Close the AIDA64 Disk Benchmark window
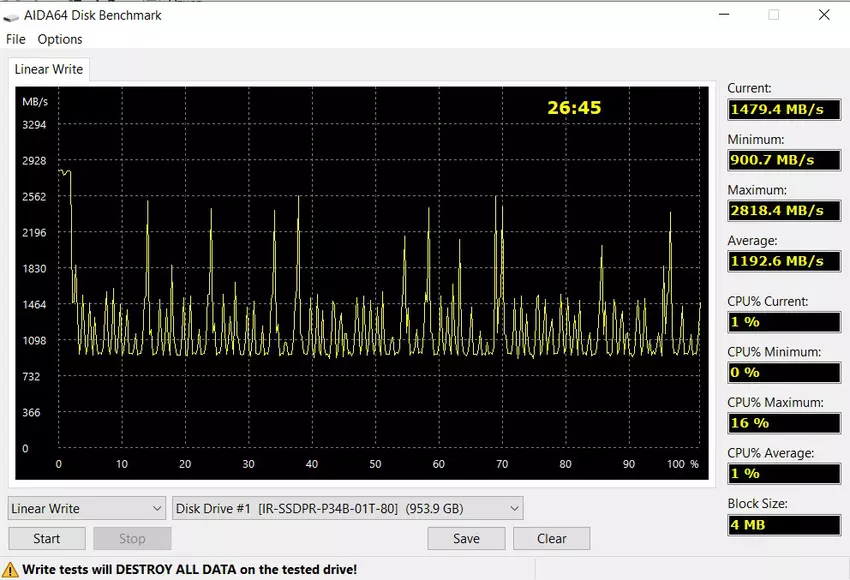Image resolution: width=850 pixels, height=580 pixels. point(823,15)
